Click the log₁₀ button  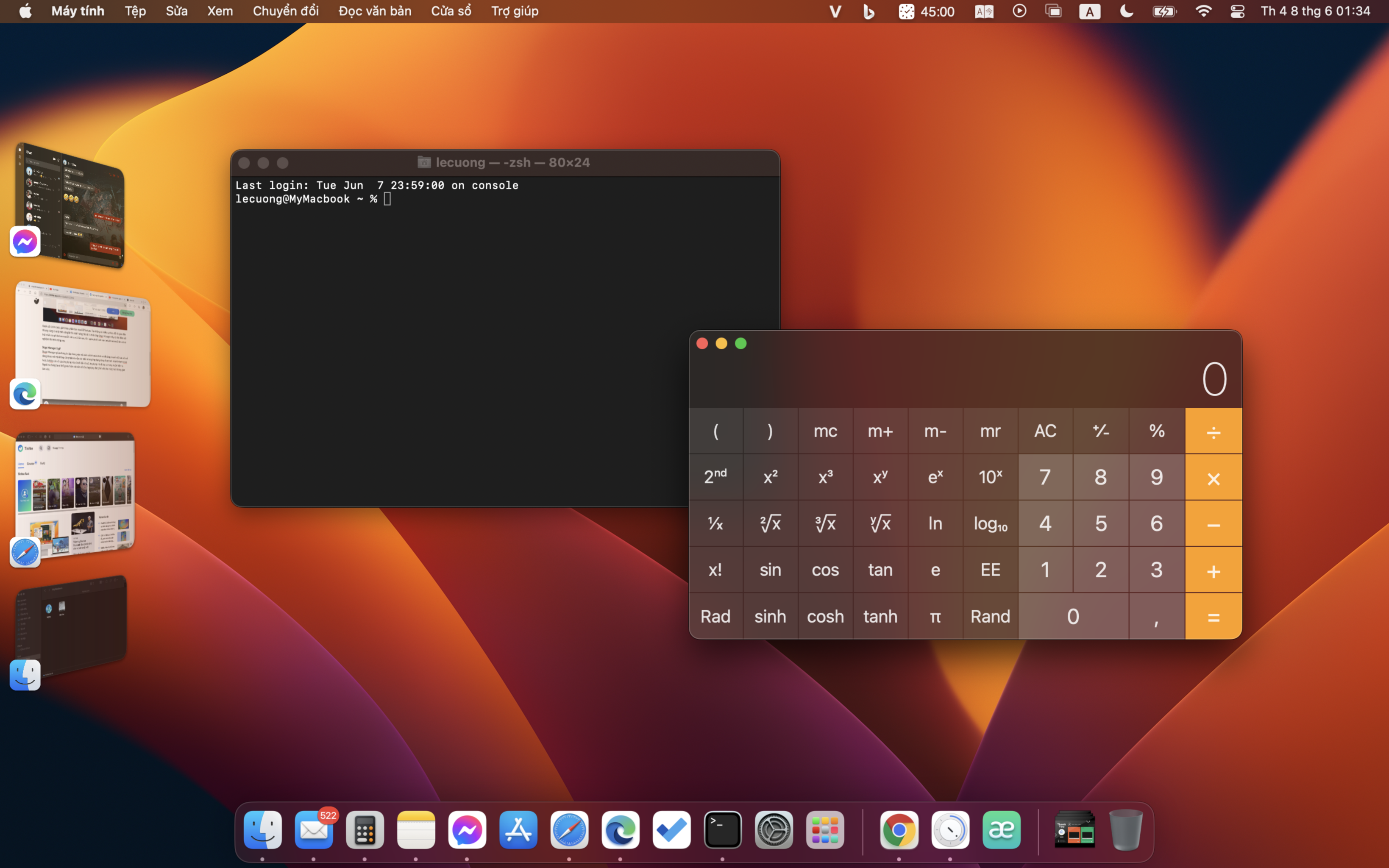990,523
